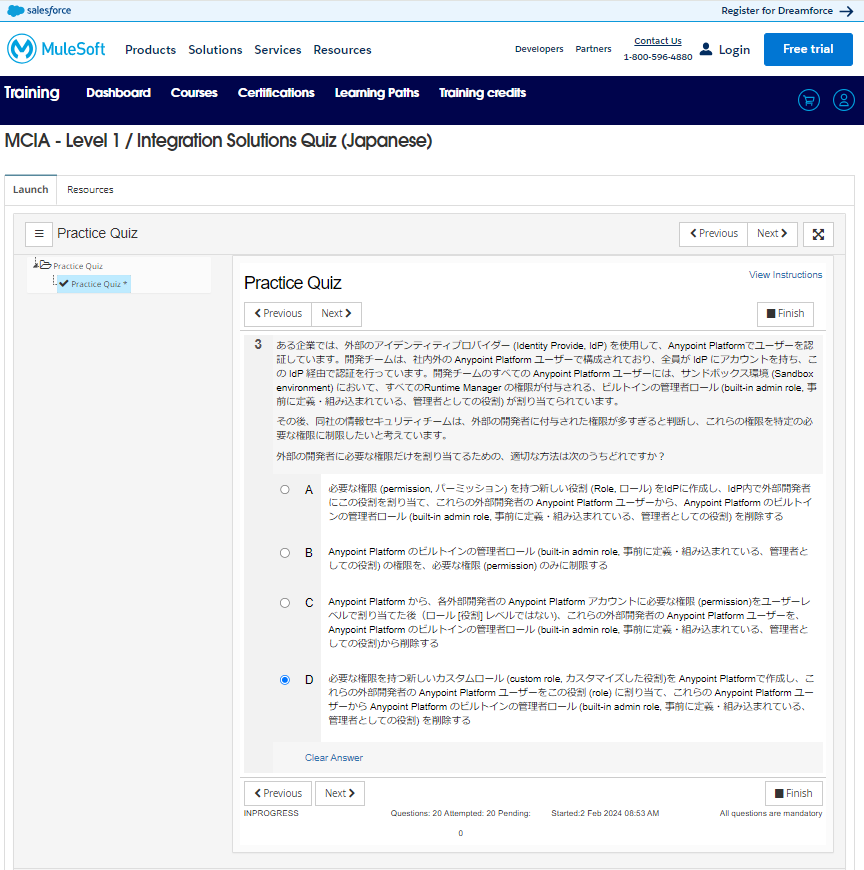This screenshot has height=870, width=864.
Task: Open Training credits section
Action: (x=482, y=93)
